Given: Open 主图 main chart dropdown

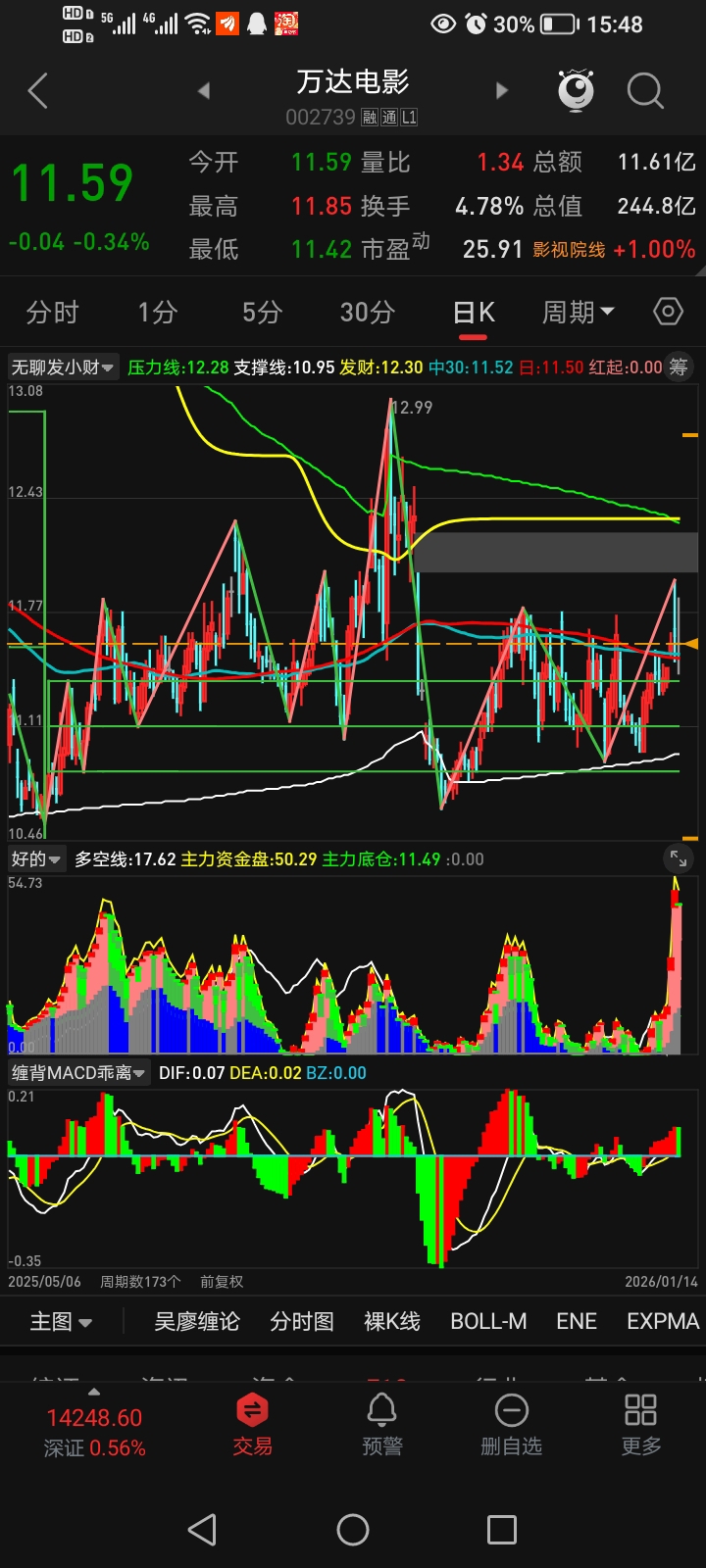Looking at the screenshot, I should [61, 1322].
